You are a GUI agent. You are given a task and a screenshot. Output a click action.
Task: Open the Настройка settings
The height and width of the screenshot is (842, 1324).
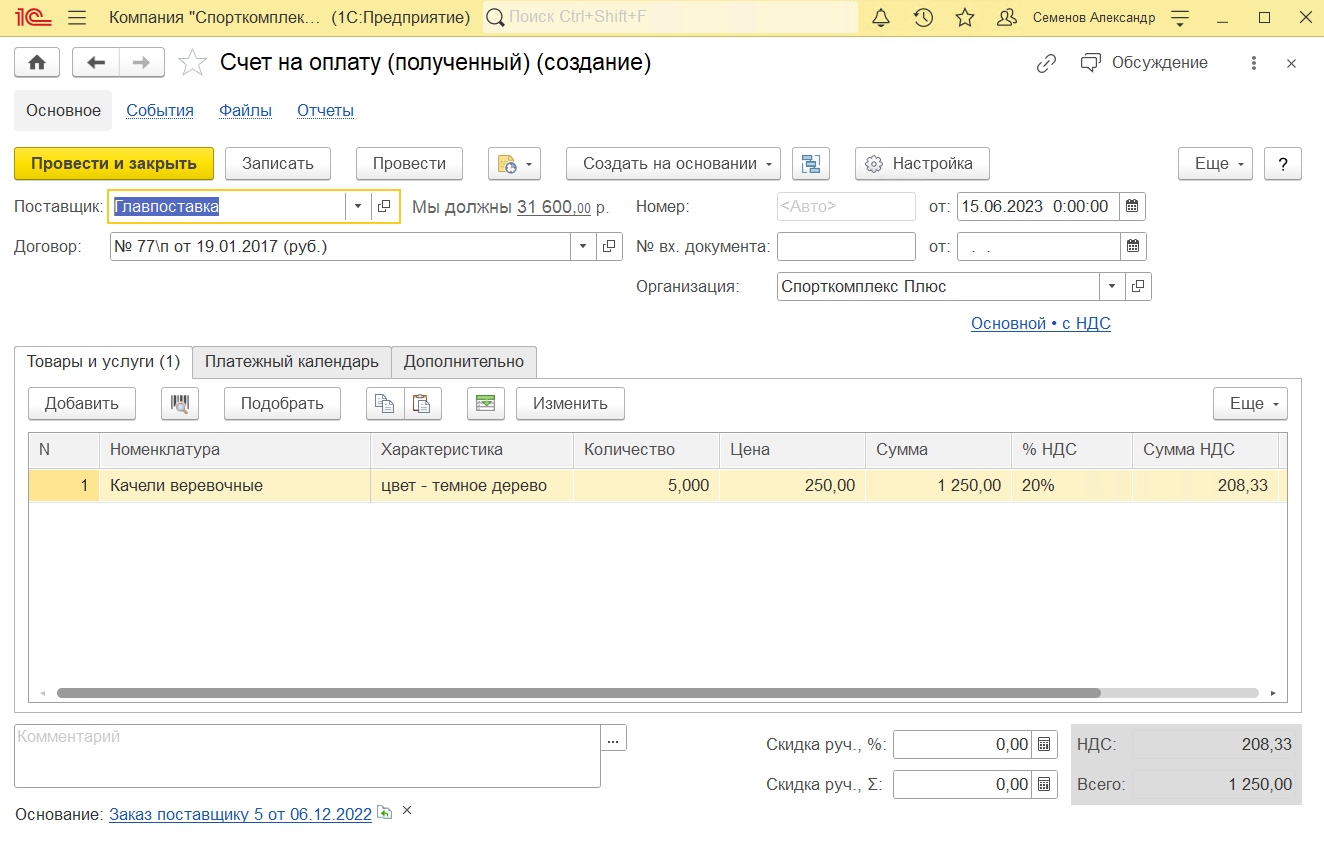[x=922, y=164]
